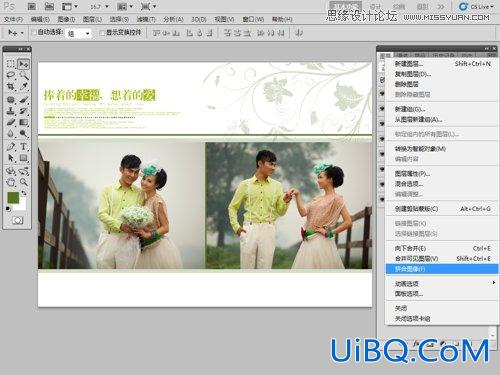This screenshot has width=500, height=375.
Task: Click the right couple photo on canvas
Action: [289, 206]
